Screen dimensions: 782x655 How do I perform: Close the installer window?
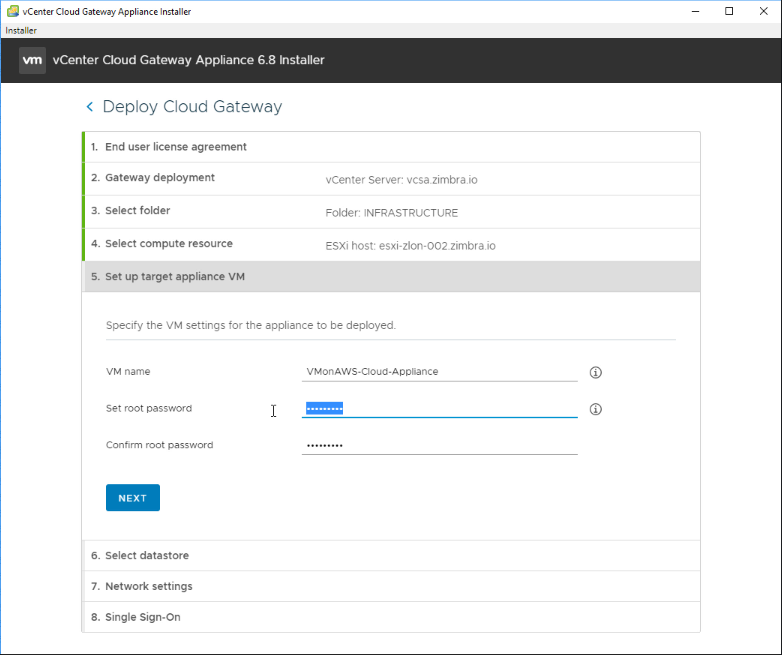tap(764, 11)
